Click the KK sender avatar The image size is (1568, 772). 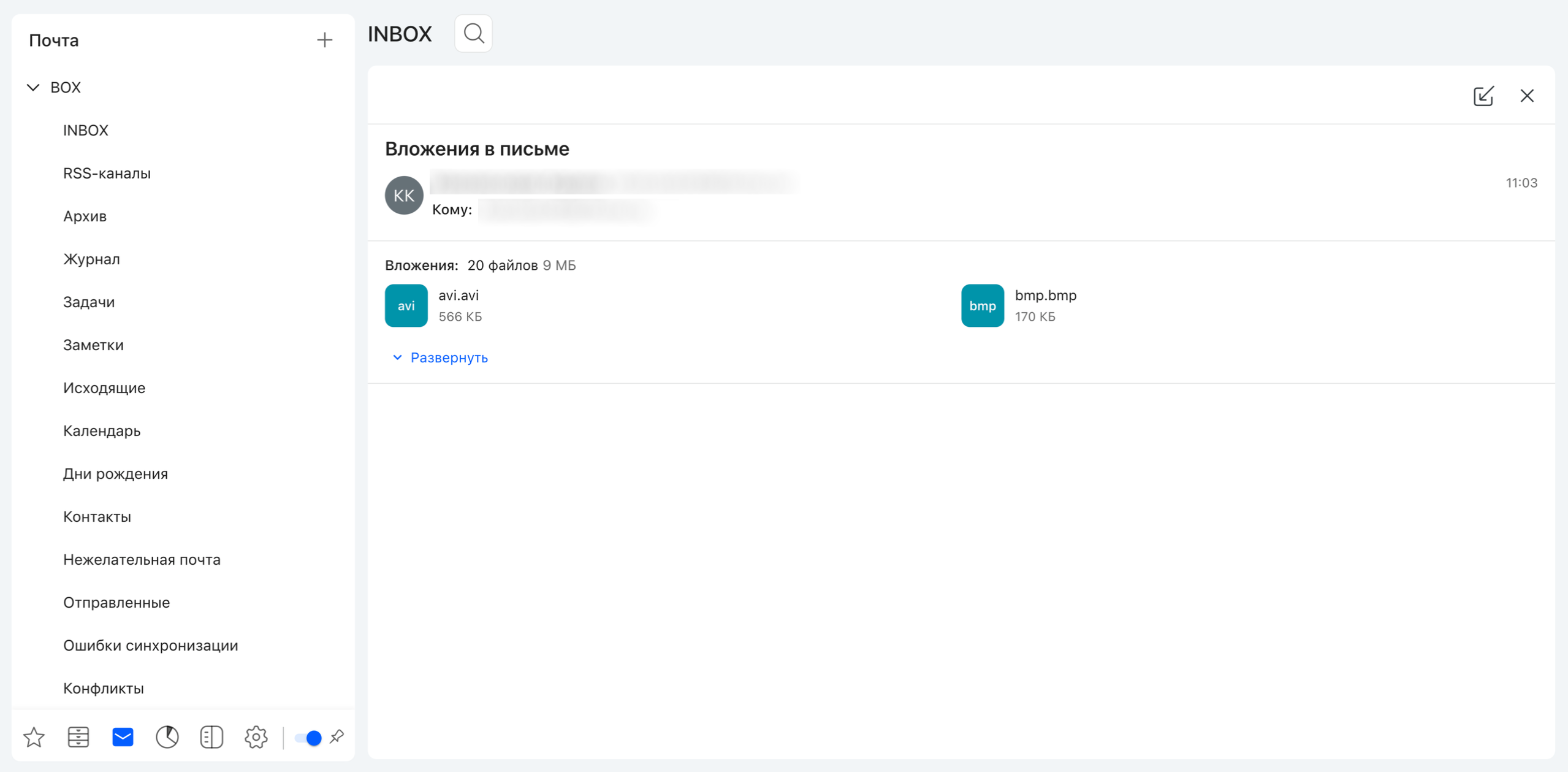point(404,195)
